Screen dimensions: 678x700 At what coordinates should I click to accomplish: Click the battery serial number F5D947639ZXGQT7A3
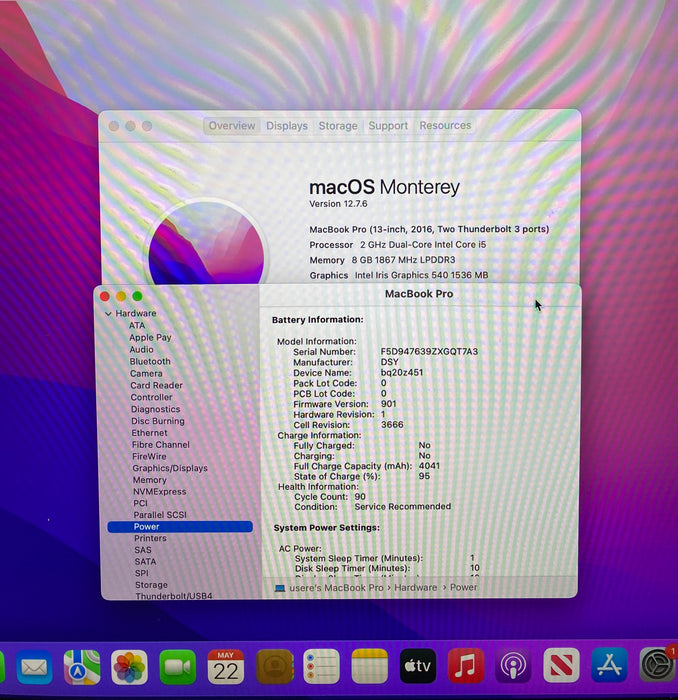[x=429, y=352]
